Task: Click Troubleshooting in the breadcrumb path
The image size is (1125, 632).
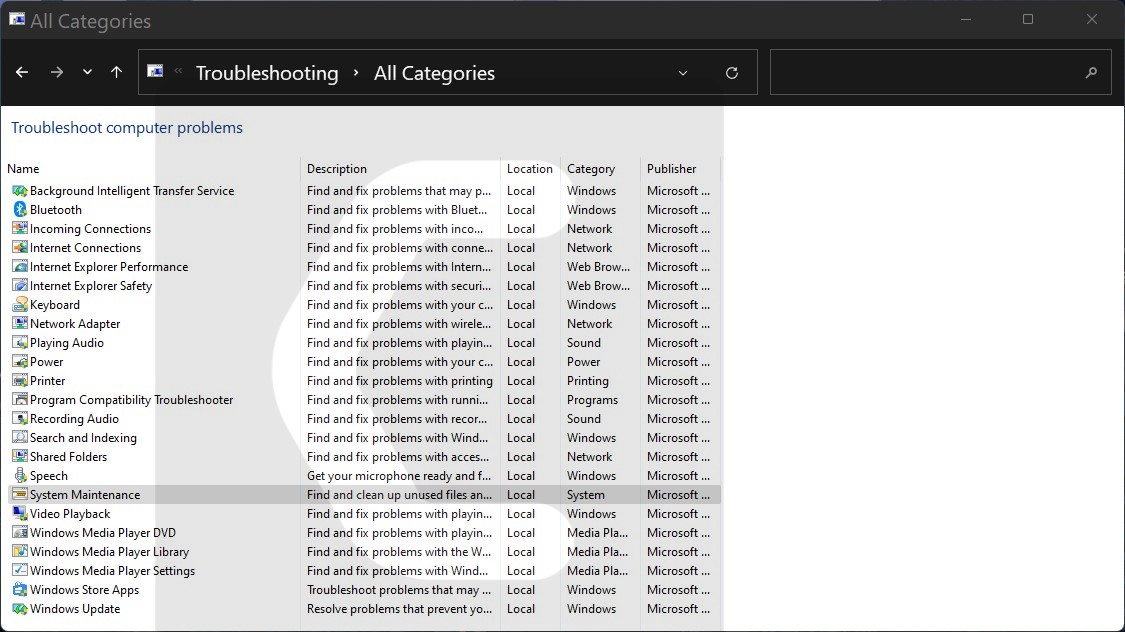Action: (267, 73)
